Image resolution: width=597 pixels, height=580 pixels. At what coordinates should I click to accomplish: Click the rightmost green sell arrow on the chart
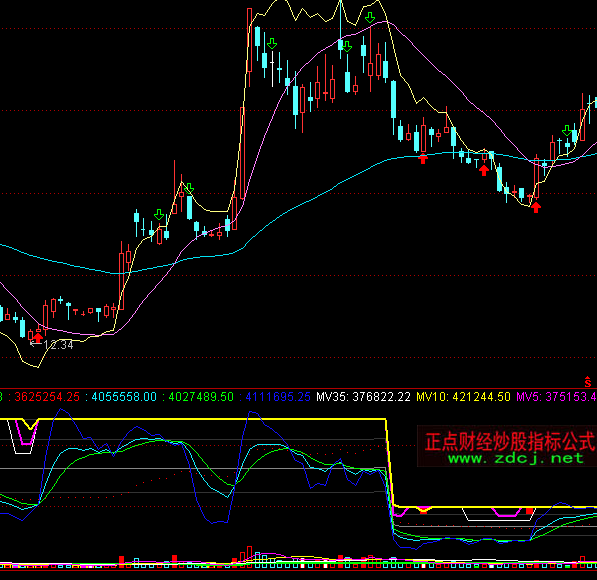click(x=567, y=131)
